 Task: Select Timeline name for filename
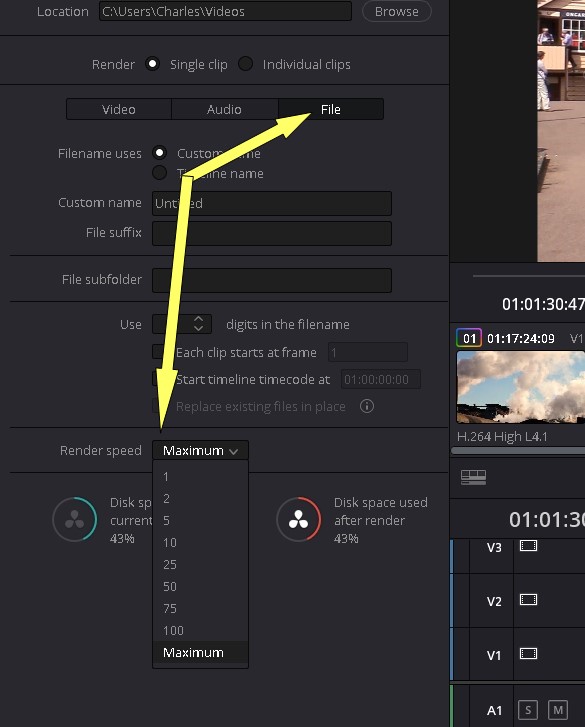tap(159, 173)
